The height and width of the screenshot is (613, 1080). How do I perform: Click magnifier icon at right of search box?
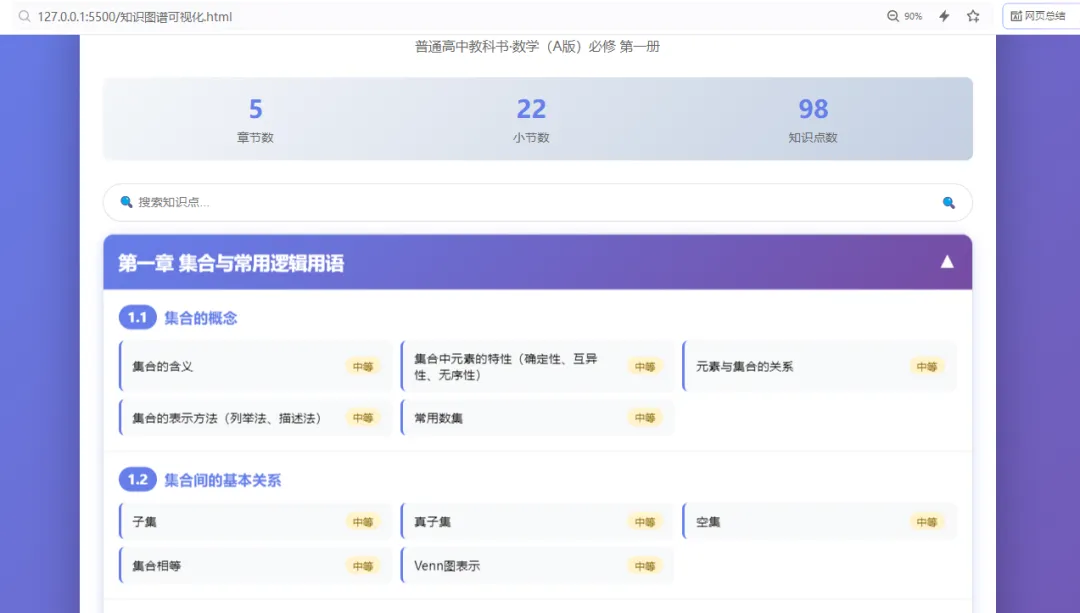click(948, 202)
